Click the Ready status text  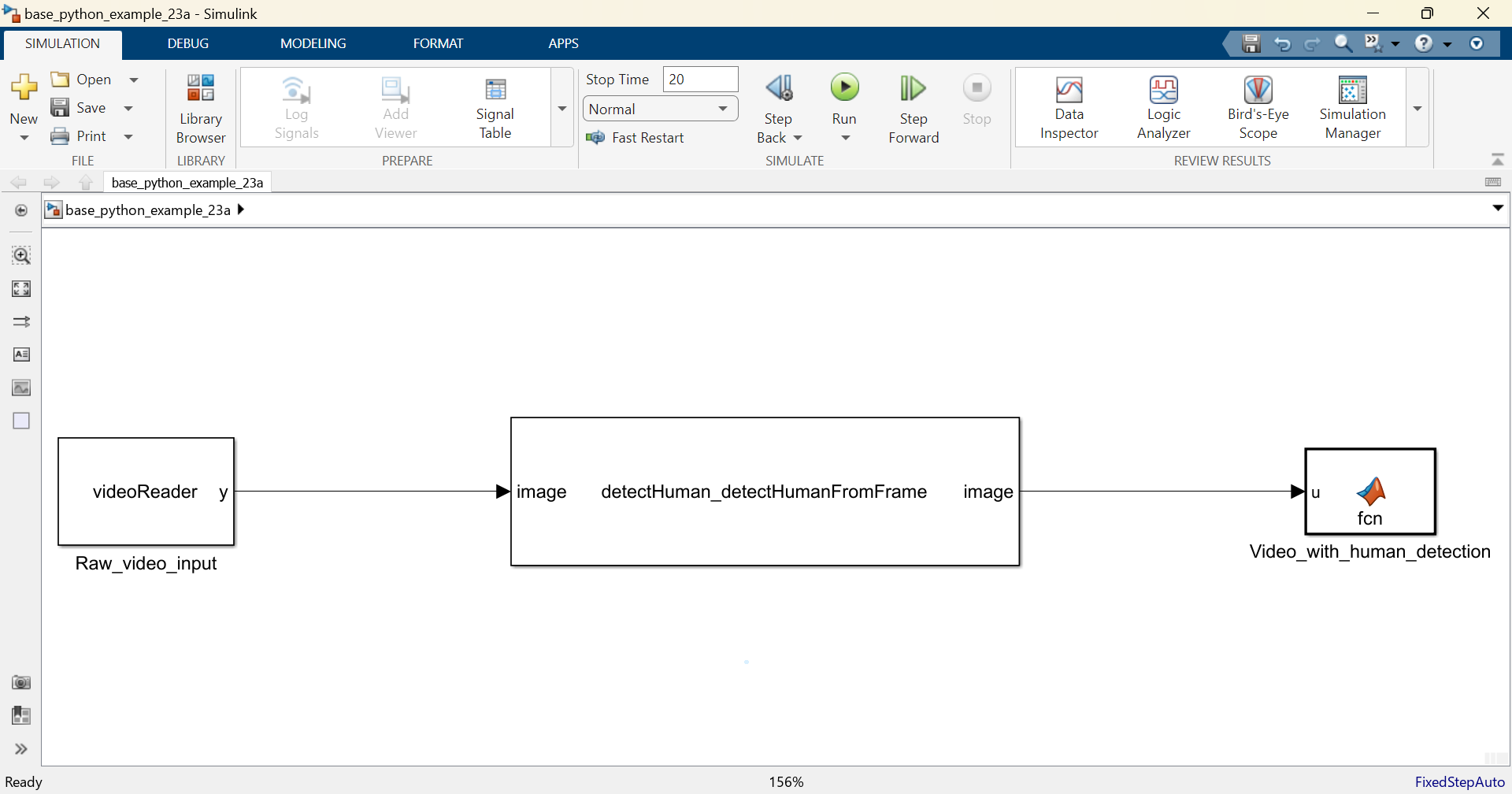(x=24, y=782)
